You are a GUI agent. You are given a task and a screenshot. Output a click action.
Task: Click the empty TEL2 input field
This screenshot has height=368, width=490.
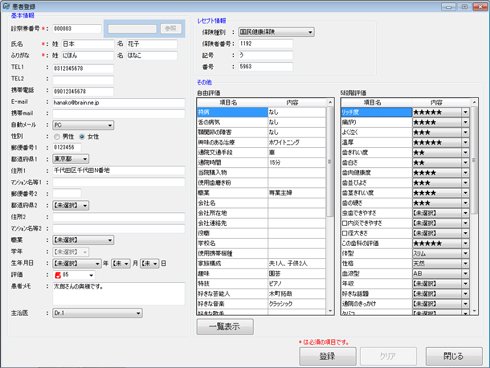coord(83,80)
